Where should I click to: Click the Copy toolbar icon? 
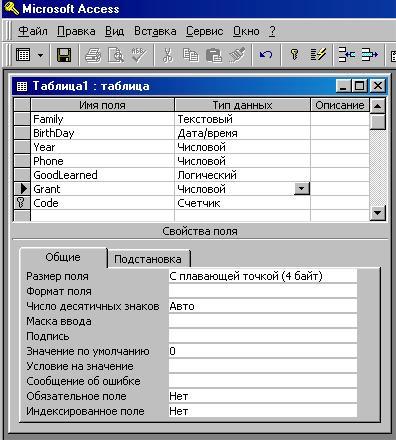[x=190, y=55]
